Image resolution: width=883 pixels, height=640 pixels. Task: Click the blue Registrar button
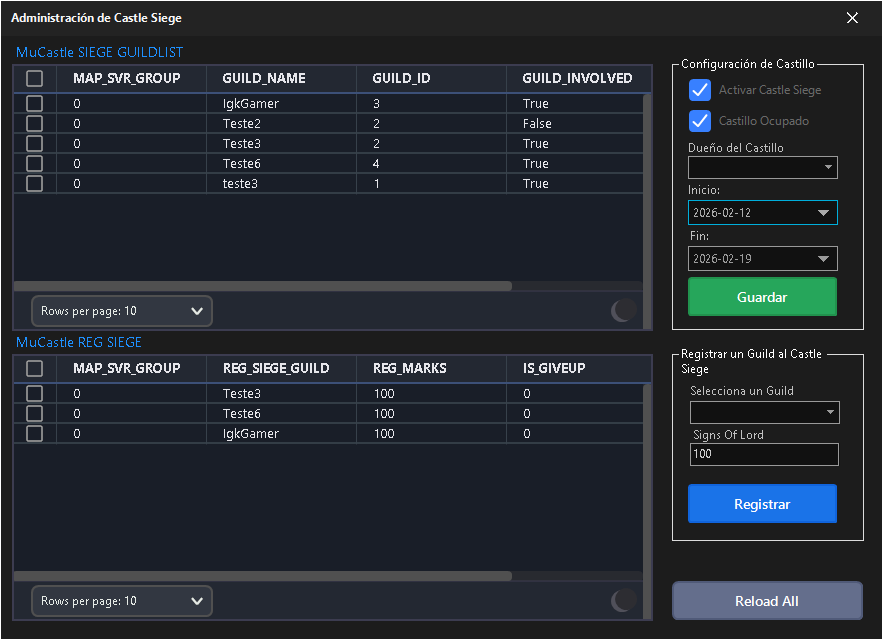(762, 504)
